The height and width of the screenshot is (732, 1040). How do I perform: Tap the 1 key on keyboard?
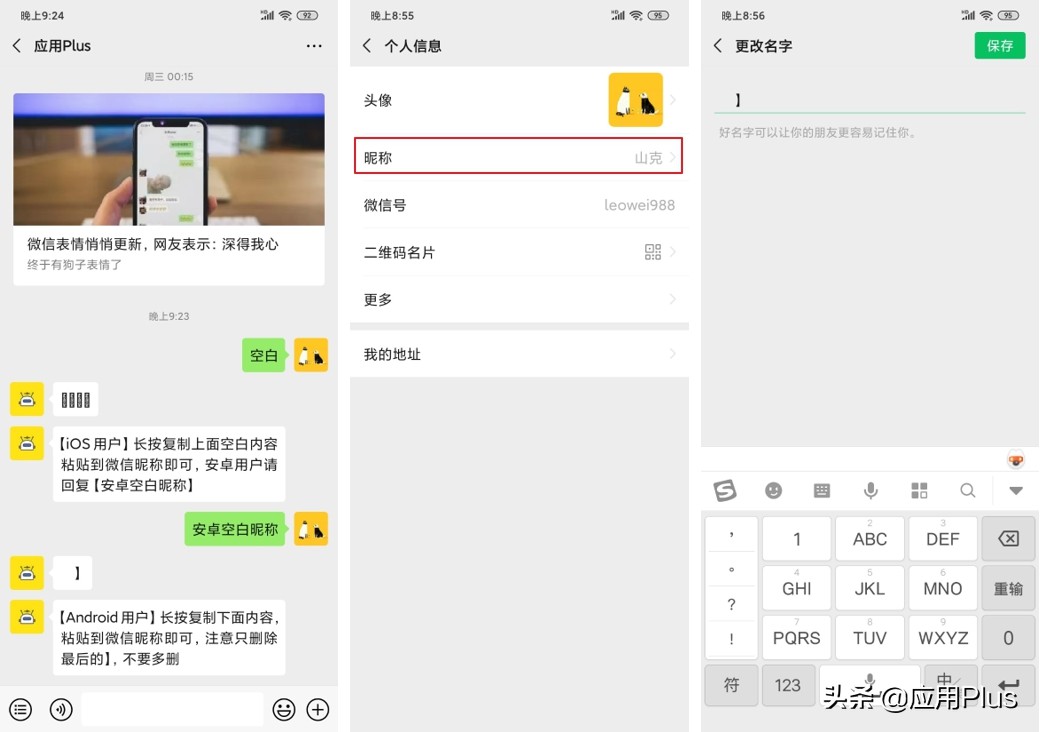797,539
